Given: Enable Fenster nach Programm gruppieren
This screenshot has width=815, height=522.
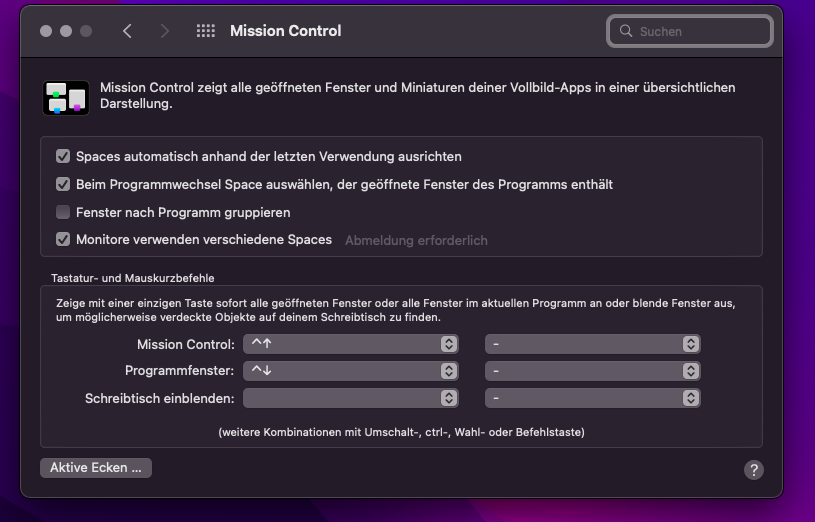Looking at the screenshot, I should click(x=63, y=212).
